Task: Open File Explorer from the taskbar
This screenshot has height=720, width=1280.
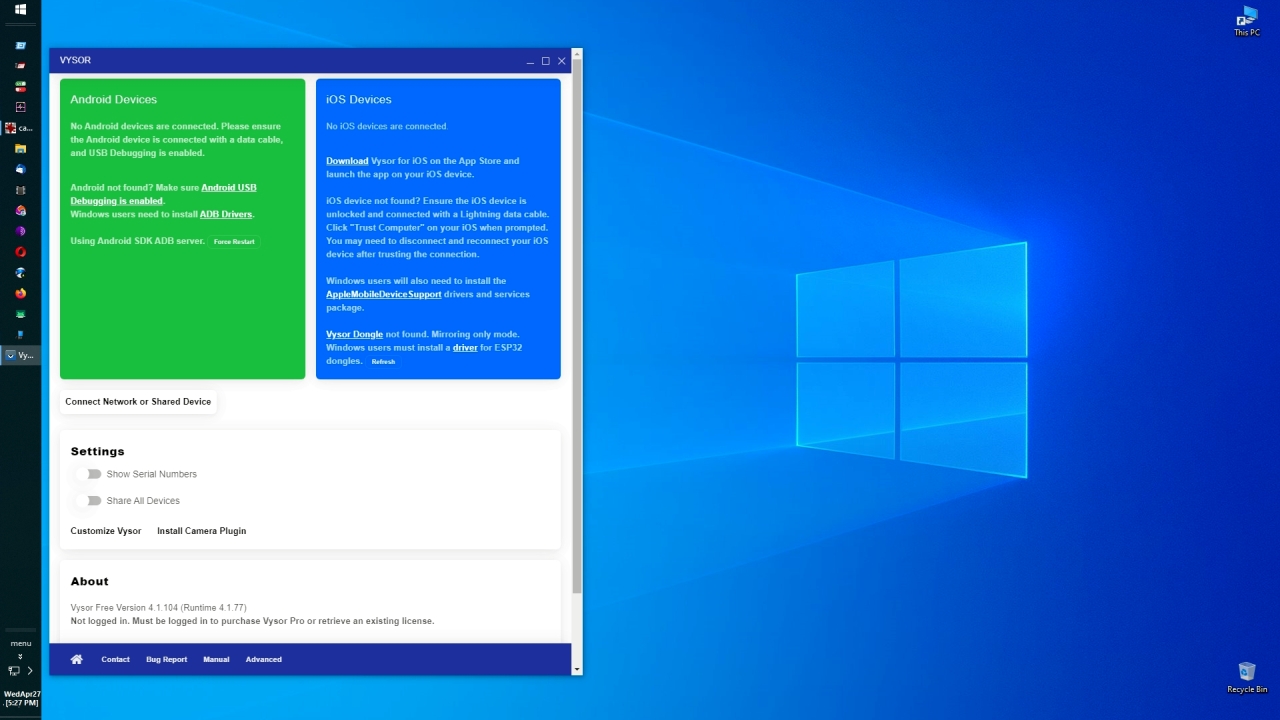Action: coord(20,148)
